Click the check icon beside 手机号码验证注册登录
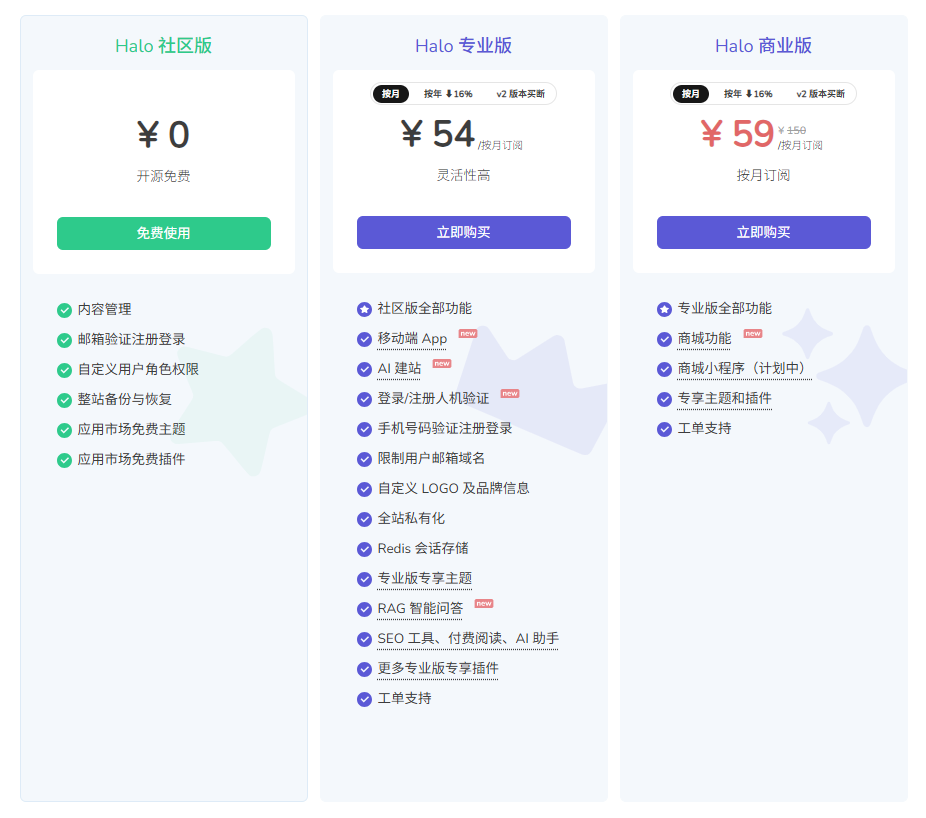Screen dimensions: 926x818 pyautogui.click(x=364, y=429)
